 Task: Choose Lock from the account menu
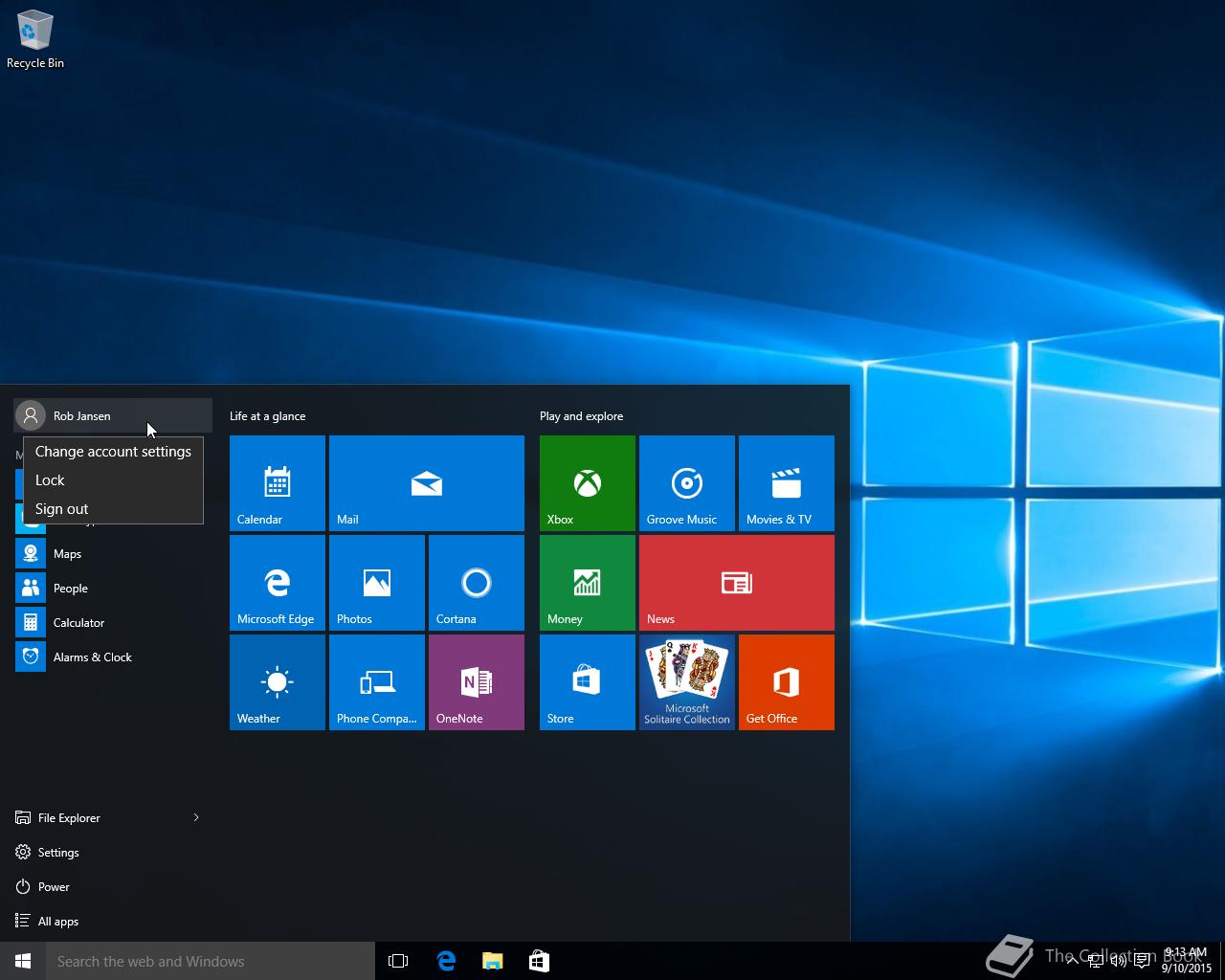pyautogui.click(x=113, y=480)
